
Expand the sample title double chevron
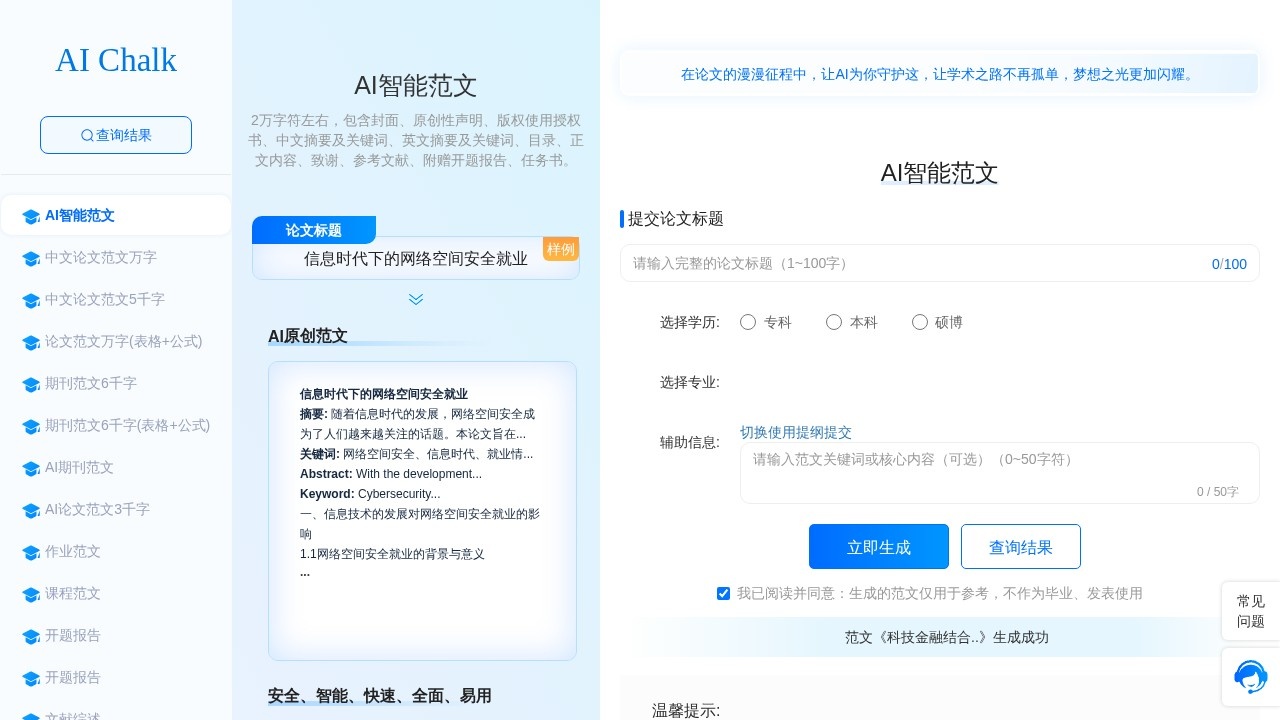tap(416, 299)
